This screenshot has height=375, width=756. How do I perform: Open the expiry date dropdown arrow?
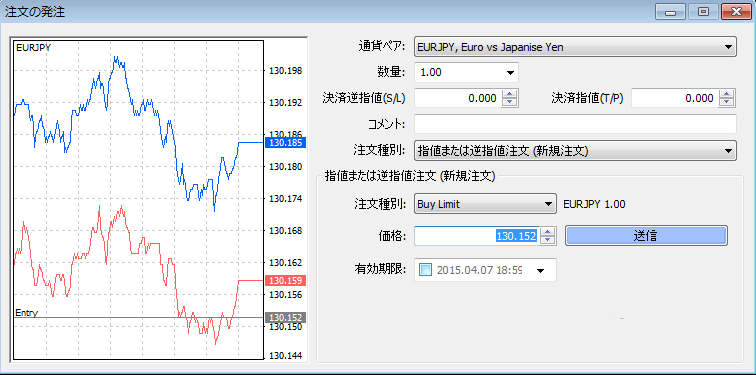pos(540,270)
